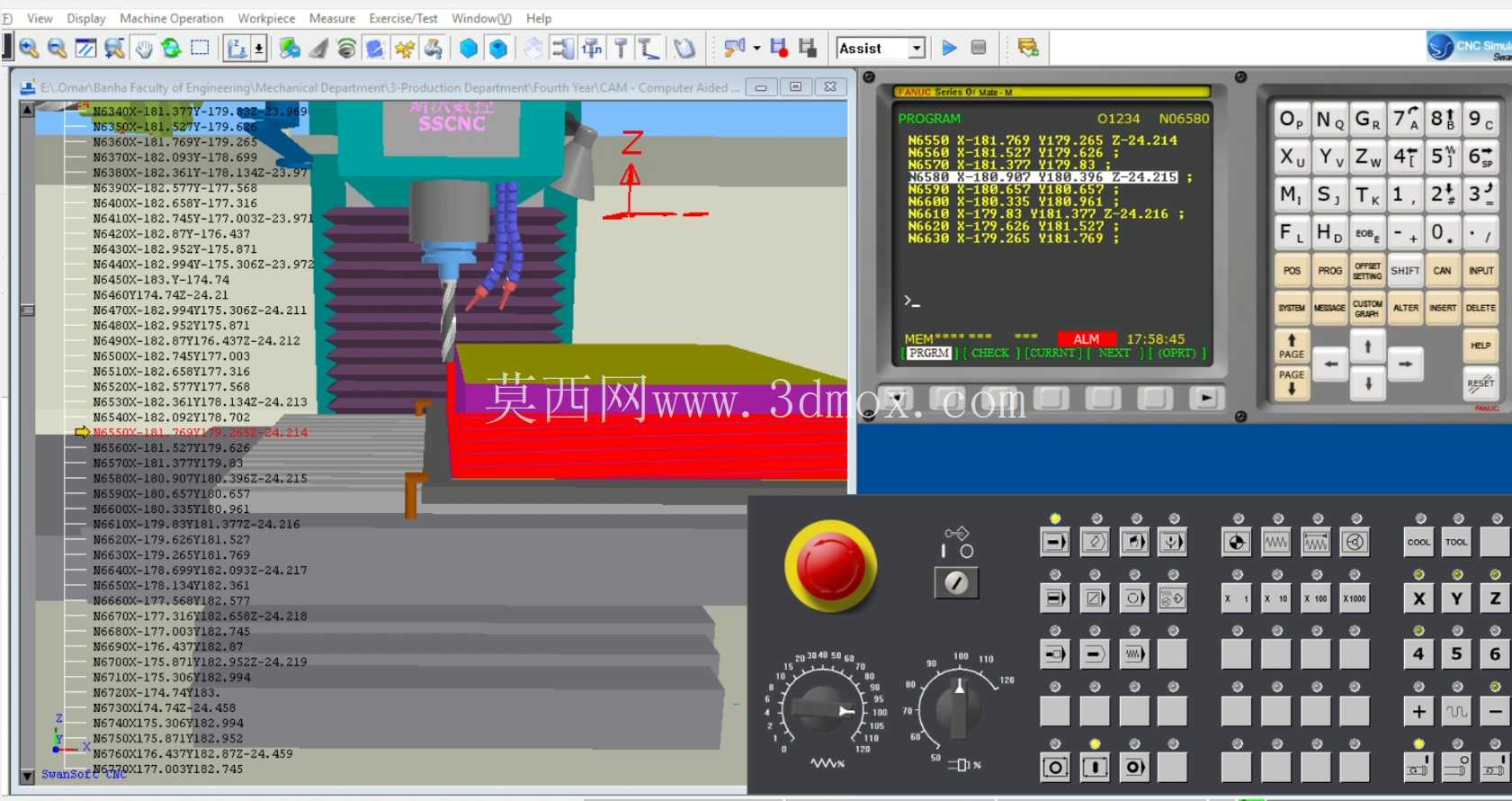Click the green cycle start play icon in toolbar
The height and width of the screenshot is (801, 1512).
click(x=949, y=48)
